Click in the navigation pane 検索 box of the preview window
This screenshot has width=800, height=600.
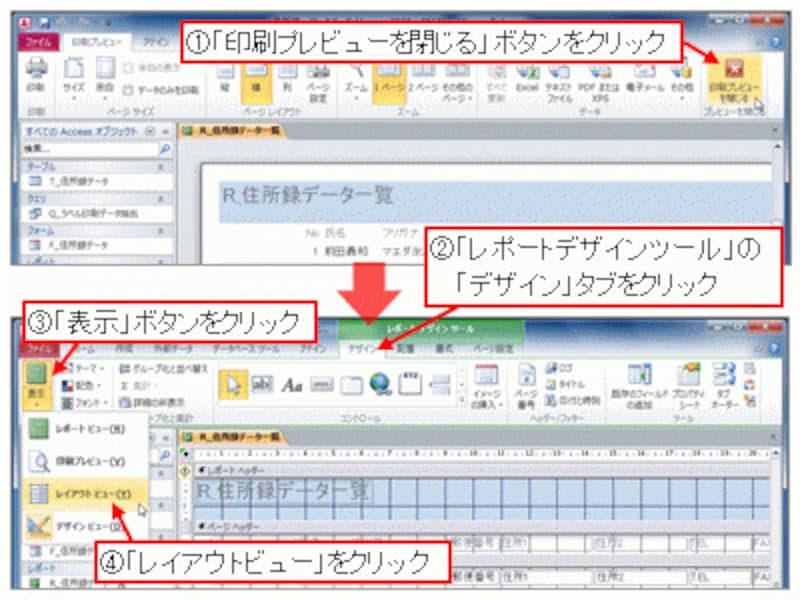90,149
